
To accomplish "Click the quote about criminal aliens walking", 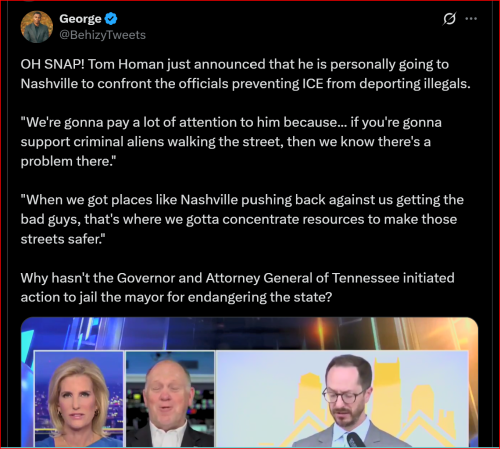I will click(231, 142).
